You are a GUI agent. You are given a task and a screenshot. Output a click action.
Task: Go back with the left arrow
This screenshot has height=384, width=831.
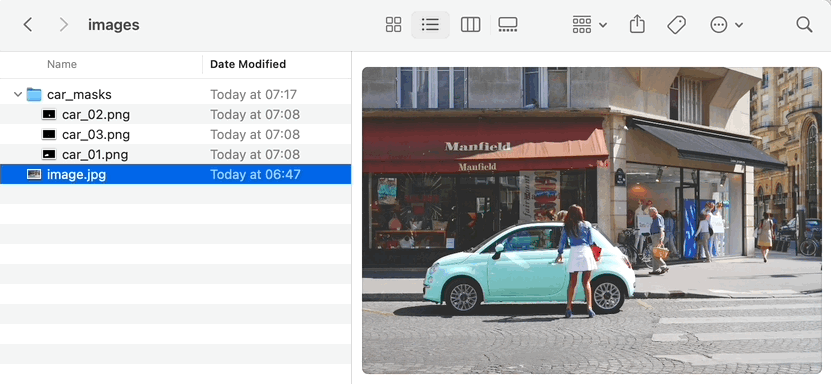tap(28, 24)
